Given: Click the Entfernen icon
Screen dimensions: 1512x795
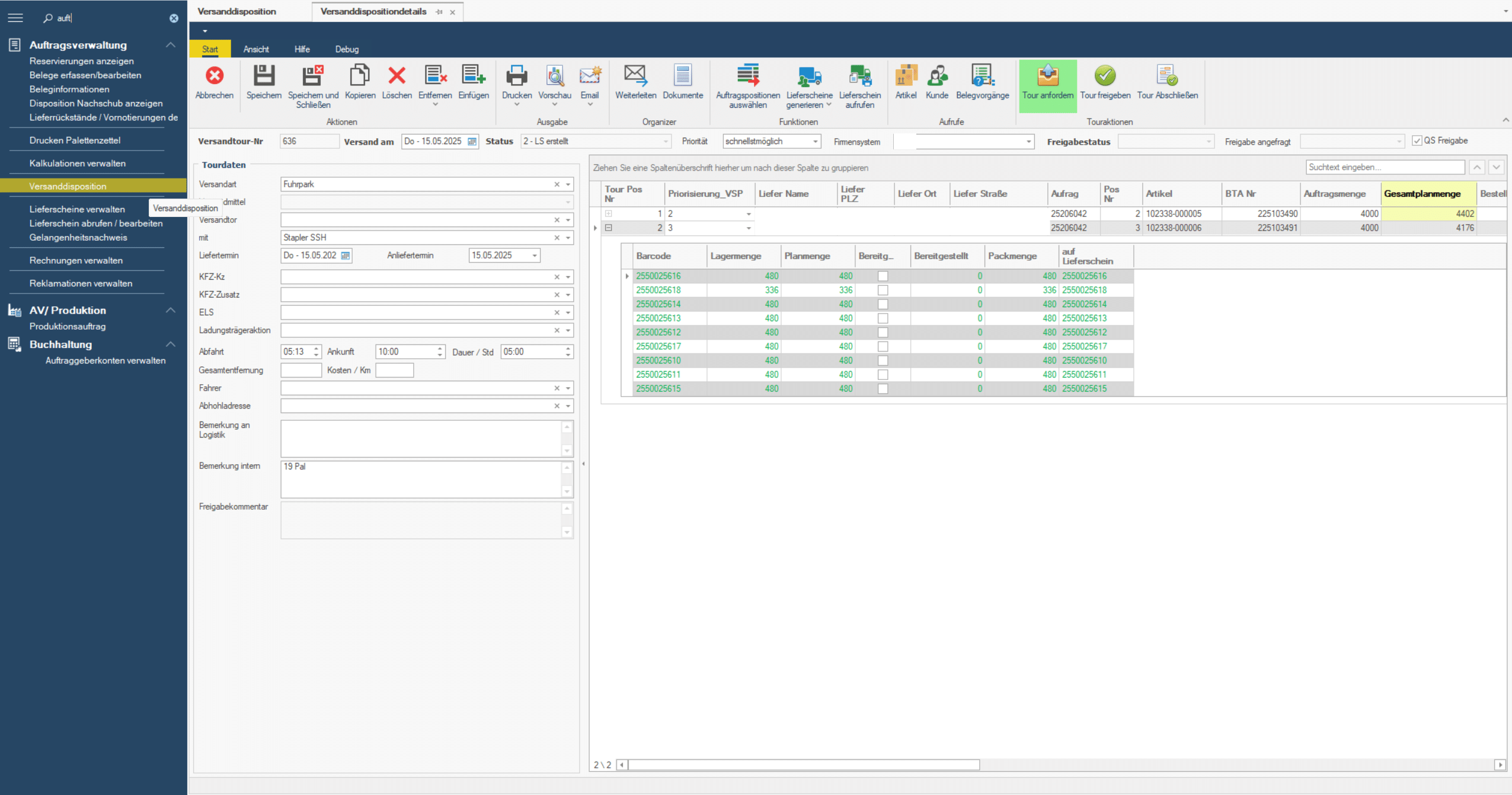Looking at the screenshot, I should tap(435, 76).
